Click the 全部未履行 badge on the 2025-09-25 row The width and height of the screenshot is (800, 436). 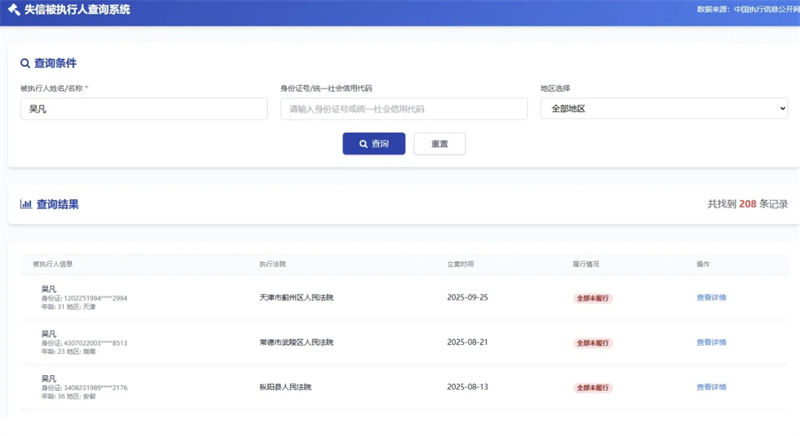tap(592, 298)
